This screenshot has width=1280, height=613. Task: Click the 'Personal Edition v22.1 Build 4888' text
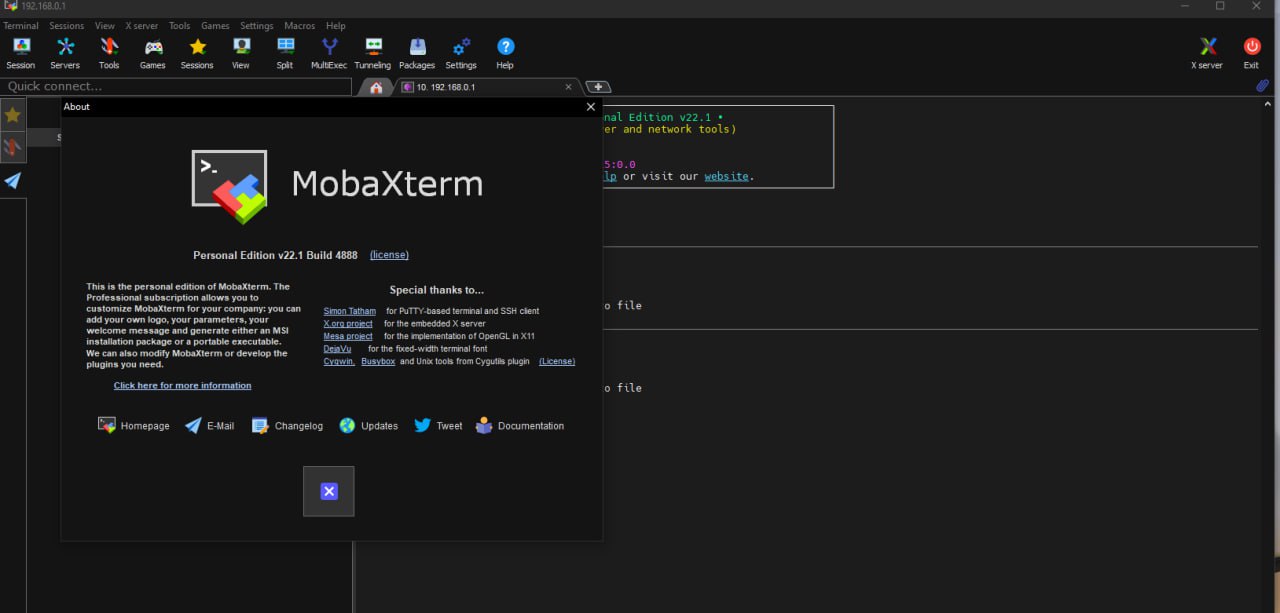click(x=274, y=255)
